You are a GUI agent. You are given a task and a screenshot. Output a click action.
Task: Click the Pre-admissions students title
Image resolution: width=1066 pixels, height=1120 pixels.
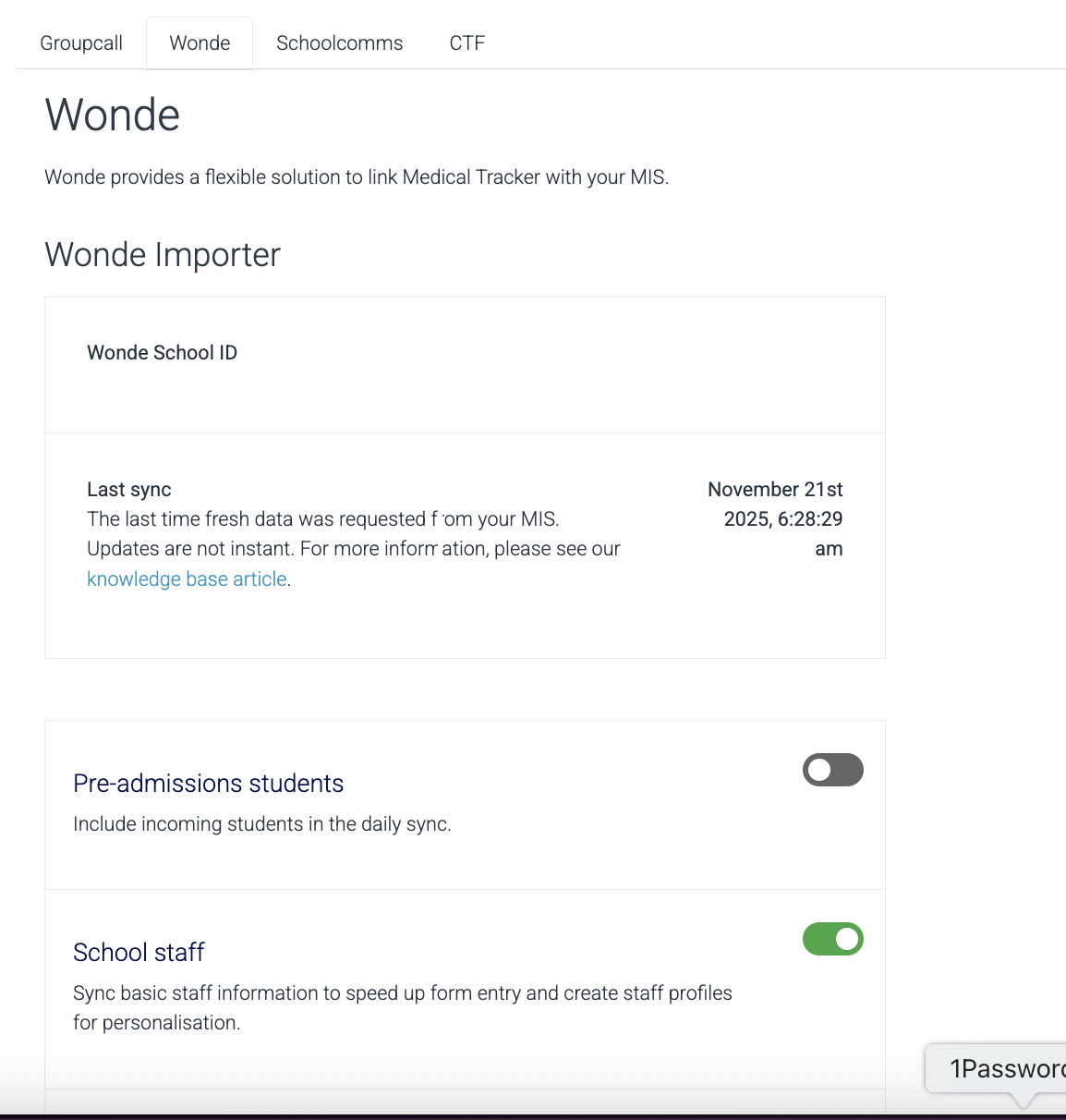[208, 784]
